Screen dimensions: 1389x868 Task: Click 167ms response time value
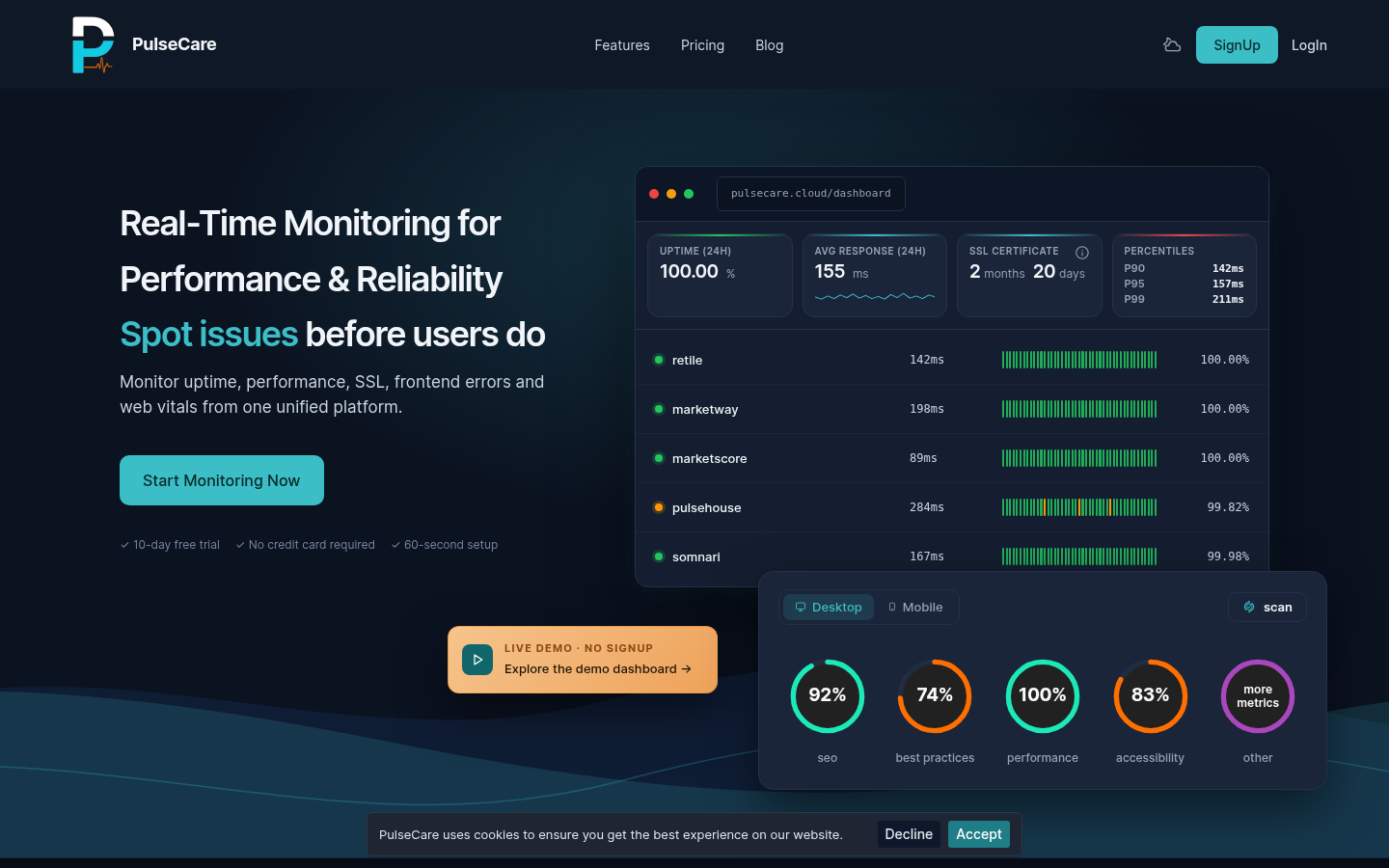click(927, 556)
